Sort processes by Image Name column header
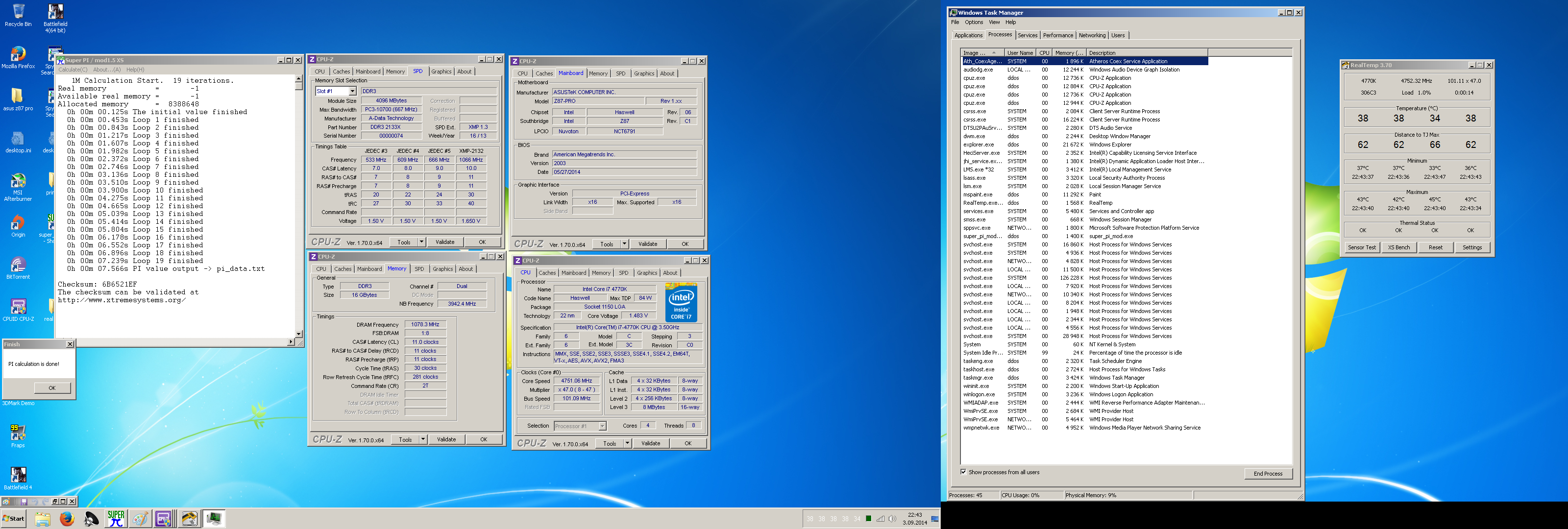1568x529 pixels. 982,53
